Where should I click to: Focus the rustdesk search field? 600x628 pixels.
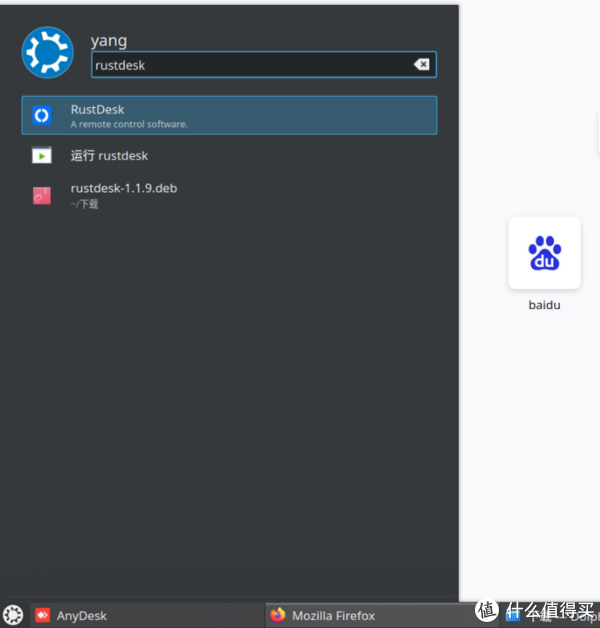[264, 64]
